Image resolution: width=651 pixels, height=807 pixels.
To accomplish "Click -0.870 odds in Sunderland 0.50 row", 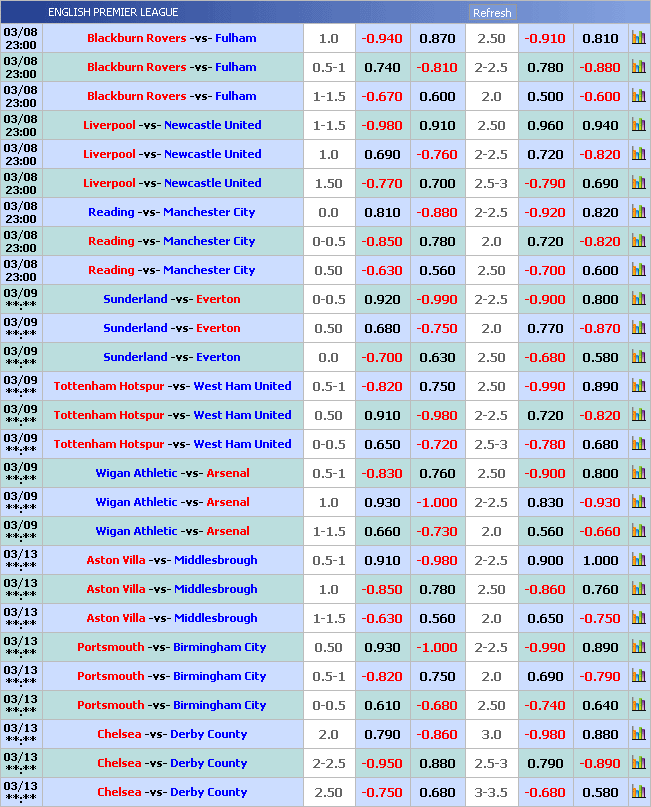I will point(600,328).
